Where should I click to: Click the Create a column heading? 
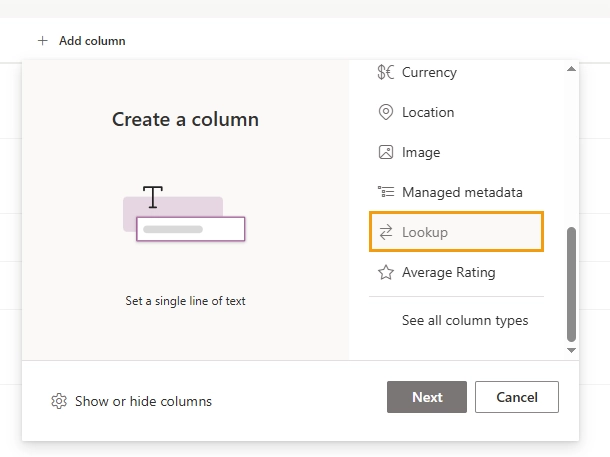(x=185, y=119)
